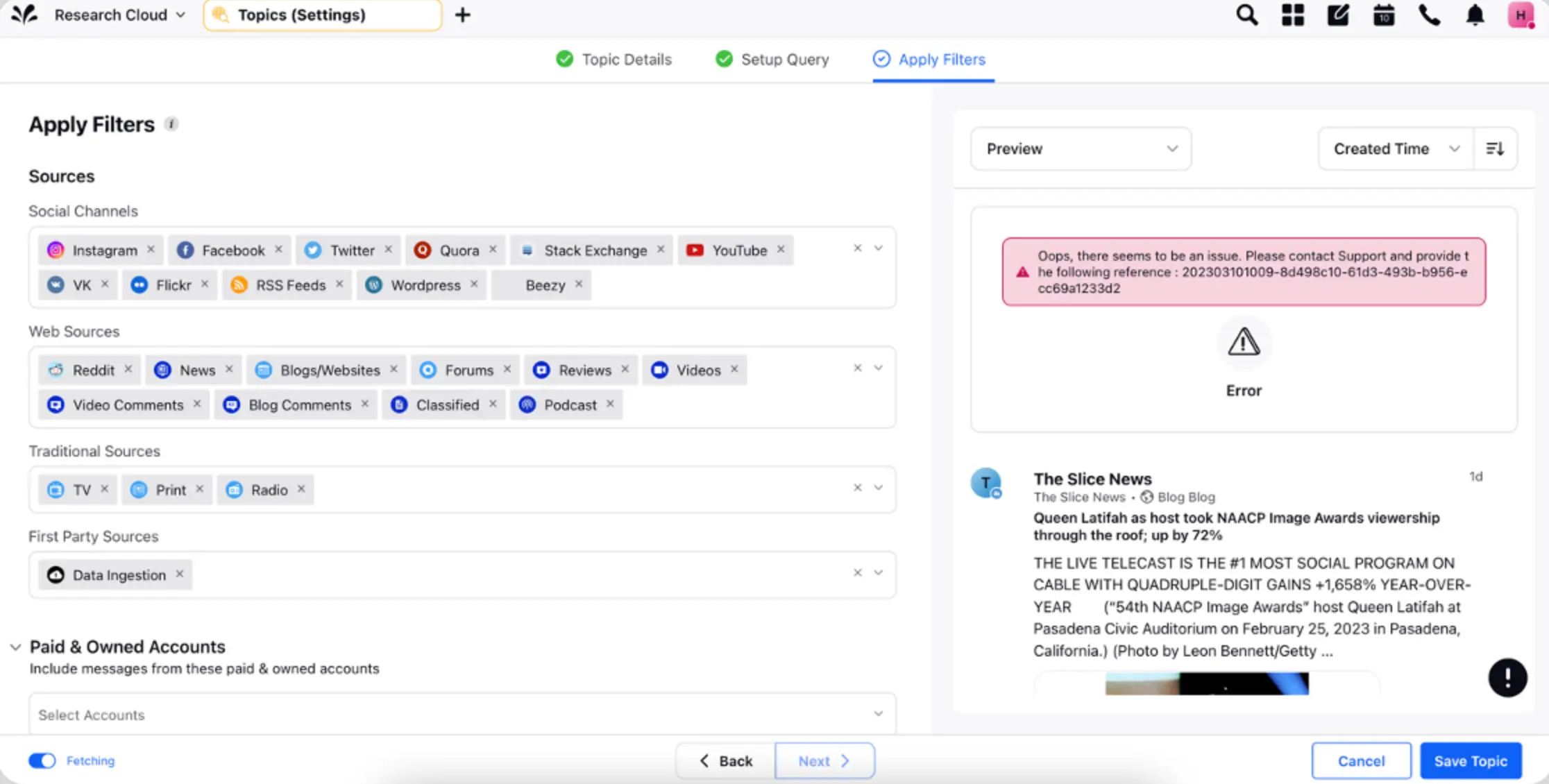The image size is (1549, 784).
Task: Remove the Reddit web source chip
Action: 128,369
